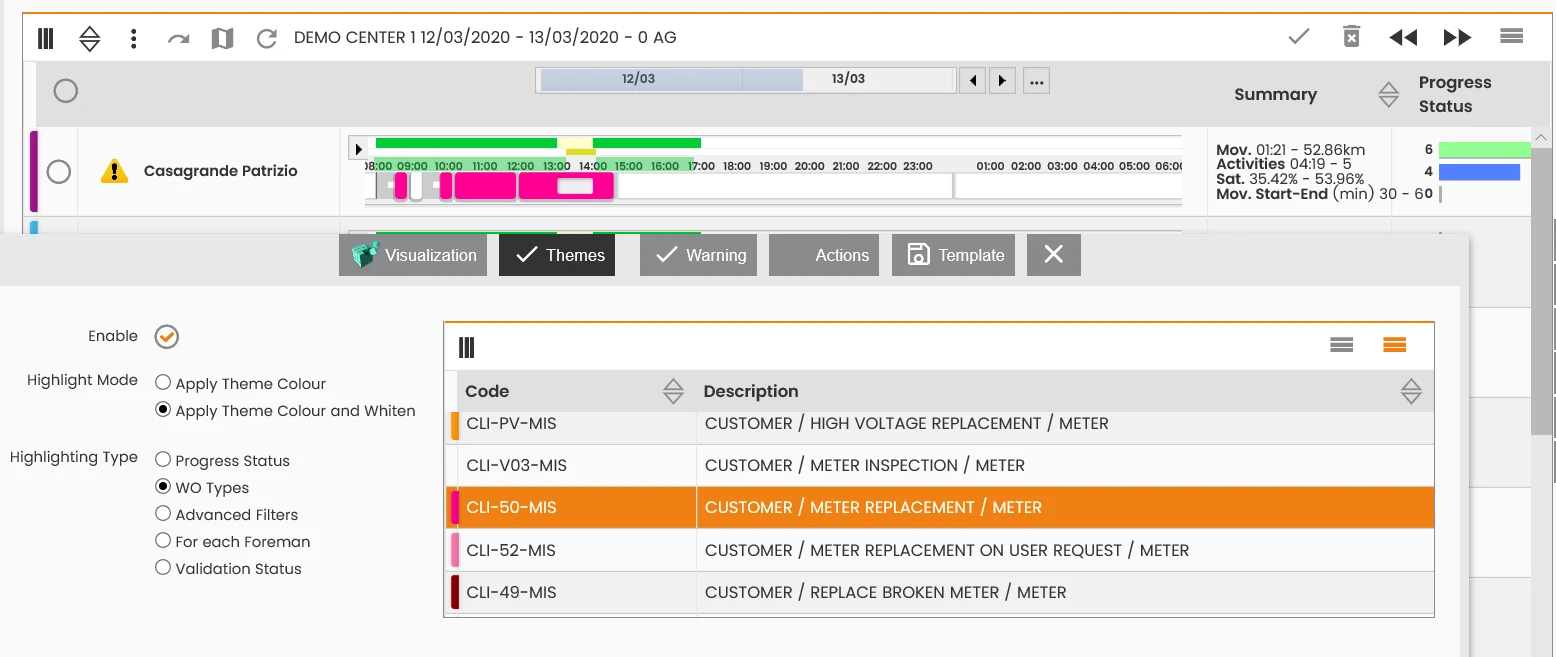Click the sort arrows icon in main toolbar
The height and width of the screenshot is (657, 1556).
[90, 38]
